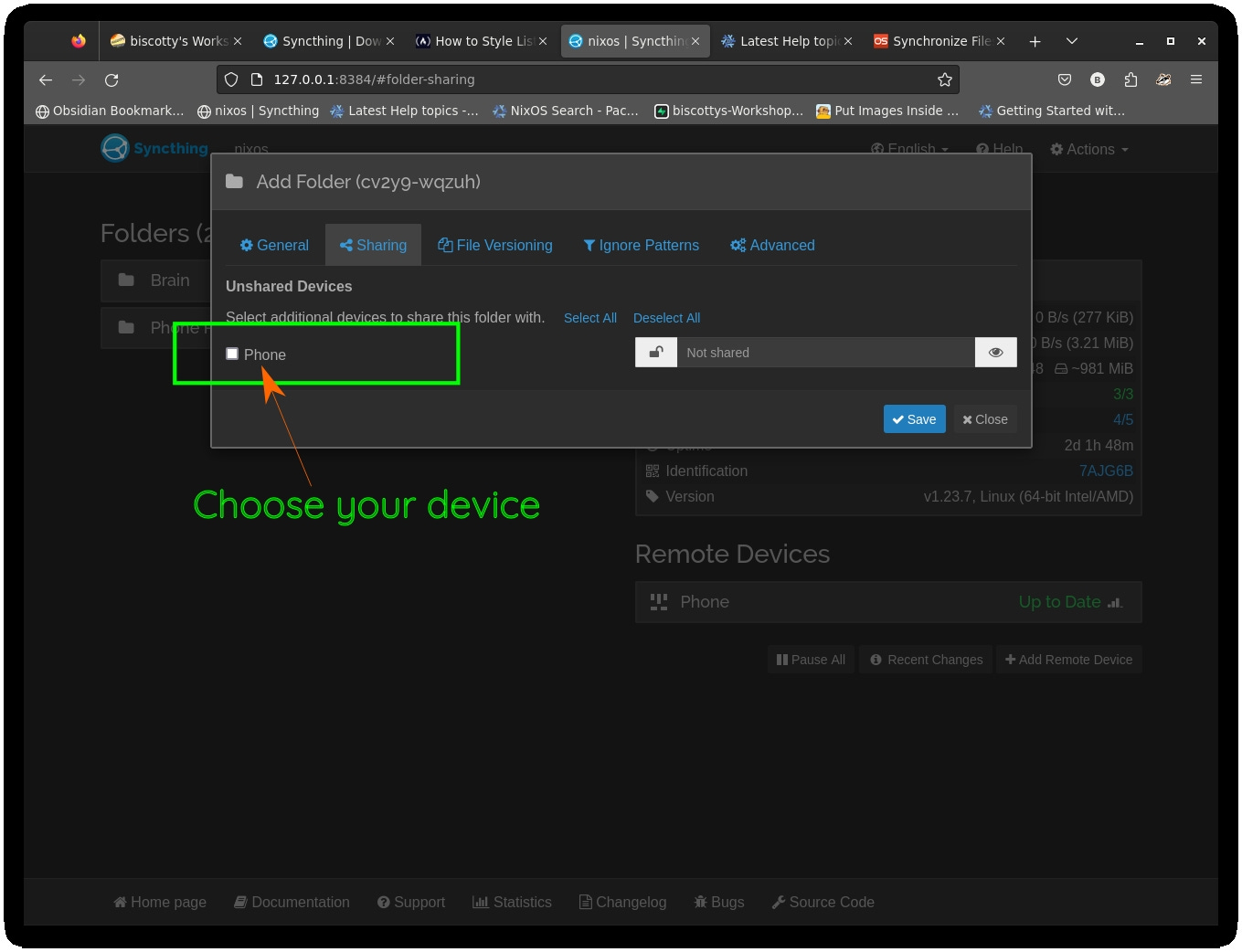Click the shield tracking protection icon

coord(231,79)
